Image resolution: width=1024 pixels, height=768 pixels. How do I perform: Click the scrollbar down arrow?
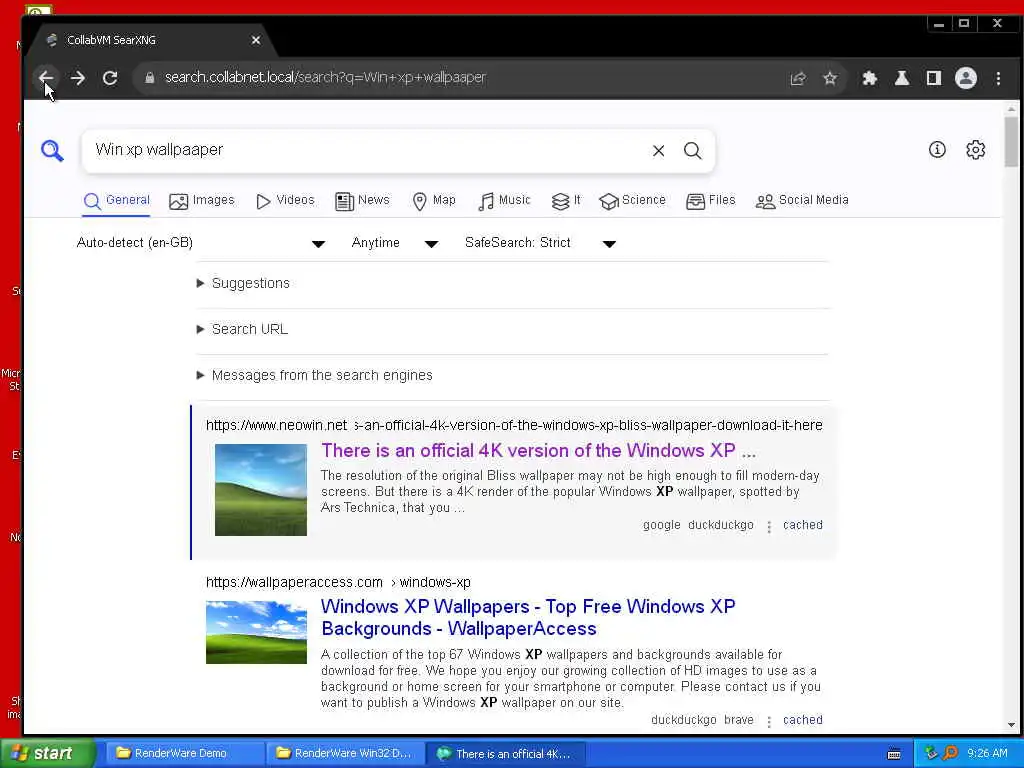pos(1011,724)
